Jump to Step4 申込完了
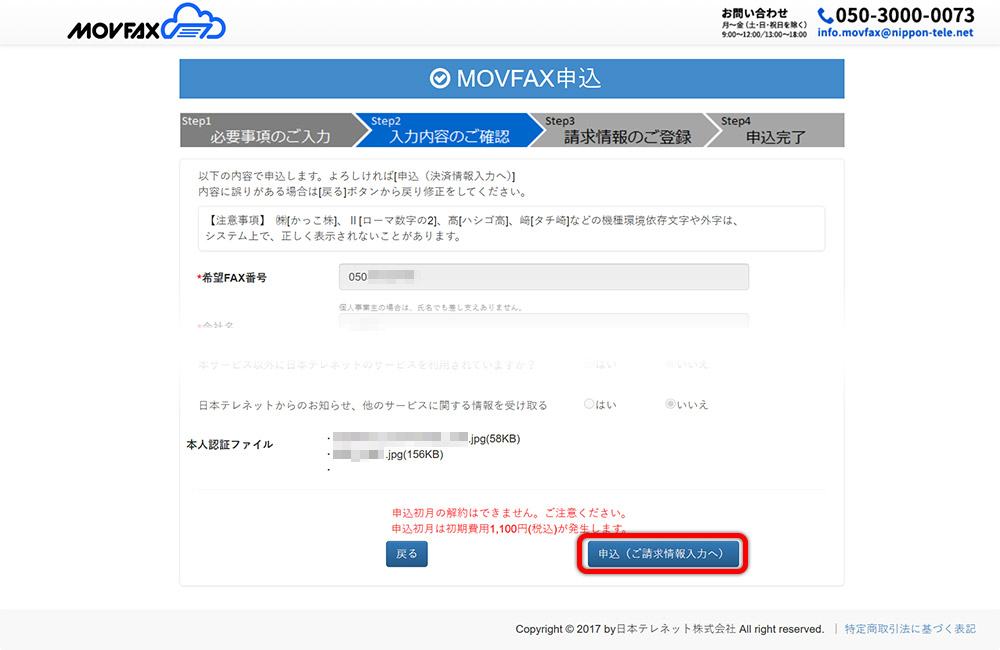1000x650 pixels. 775,130
